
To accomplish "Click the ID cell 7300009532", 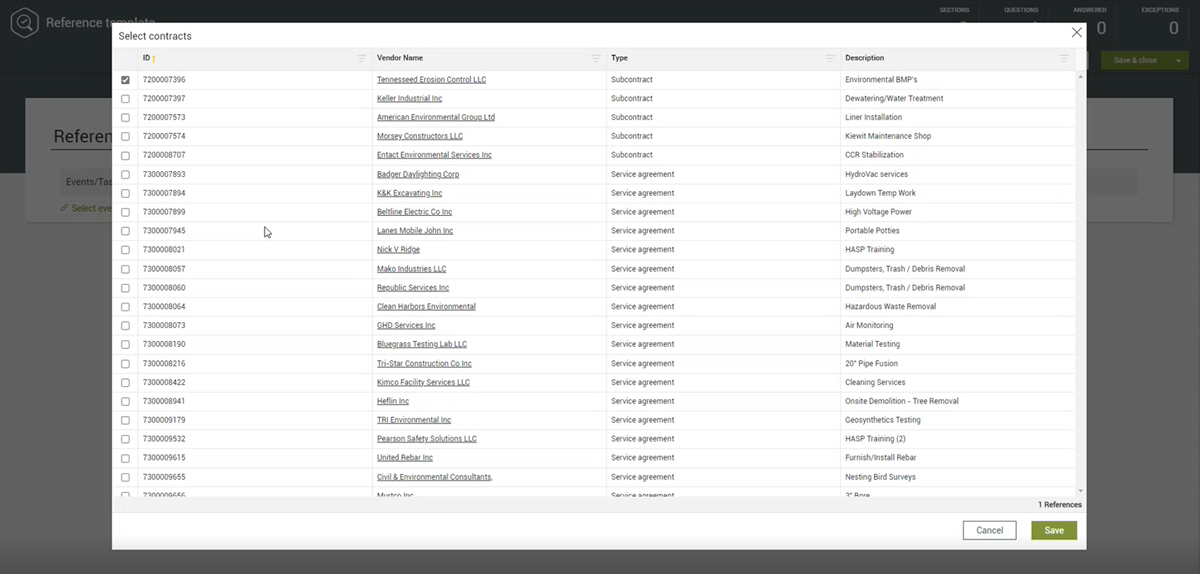I will coord(255,439).
